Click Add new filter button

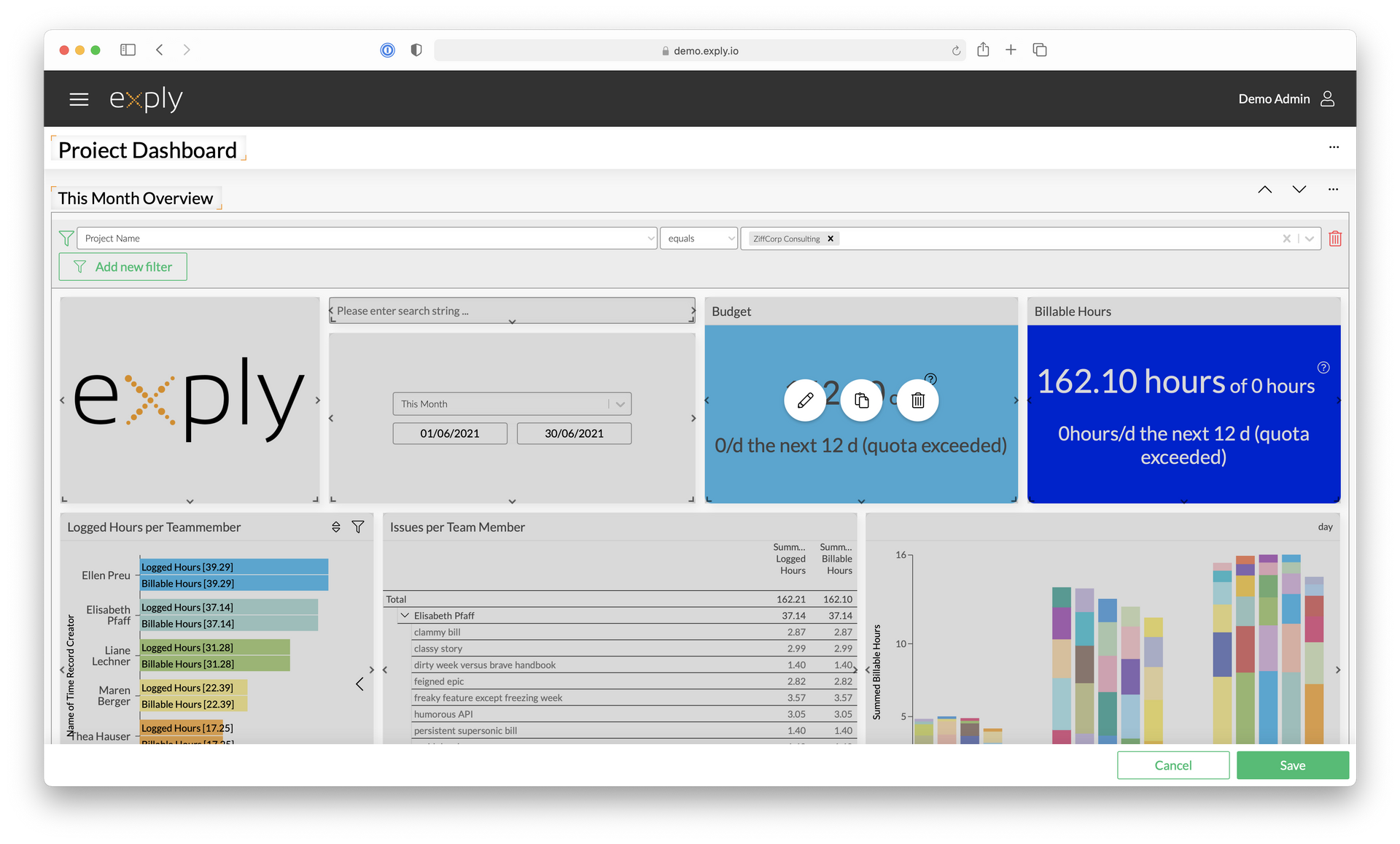[x=122, y=267]
